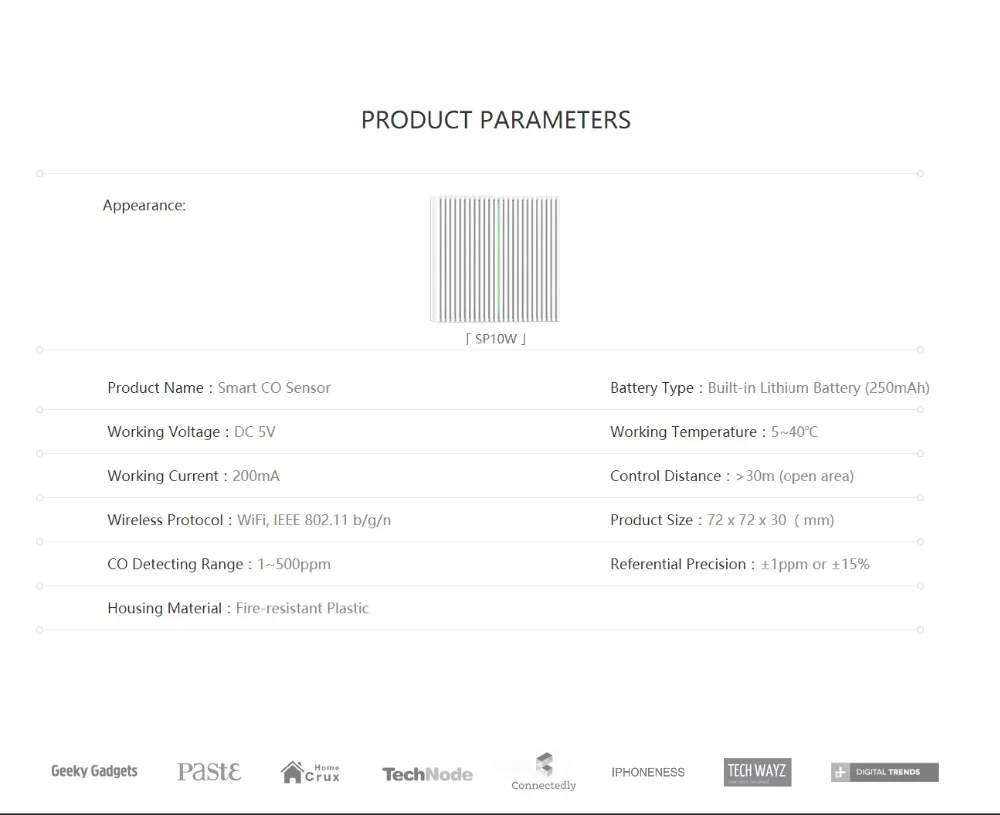This screenshot has height=815, width=1000.
Task: Click Control Distance >30m open area
Action: click(x=732, y=476)
